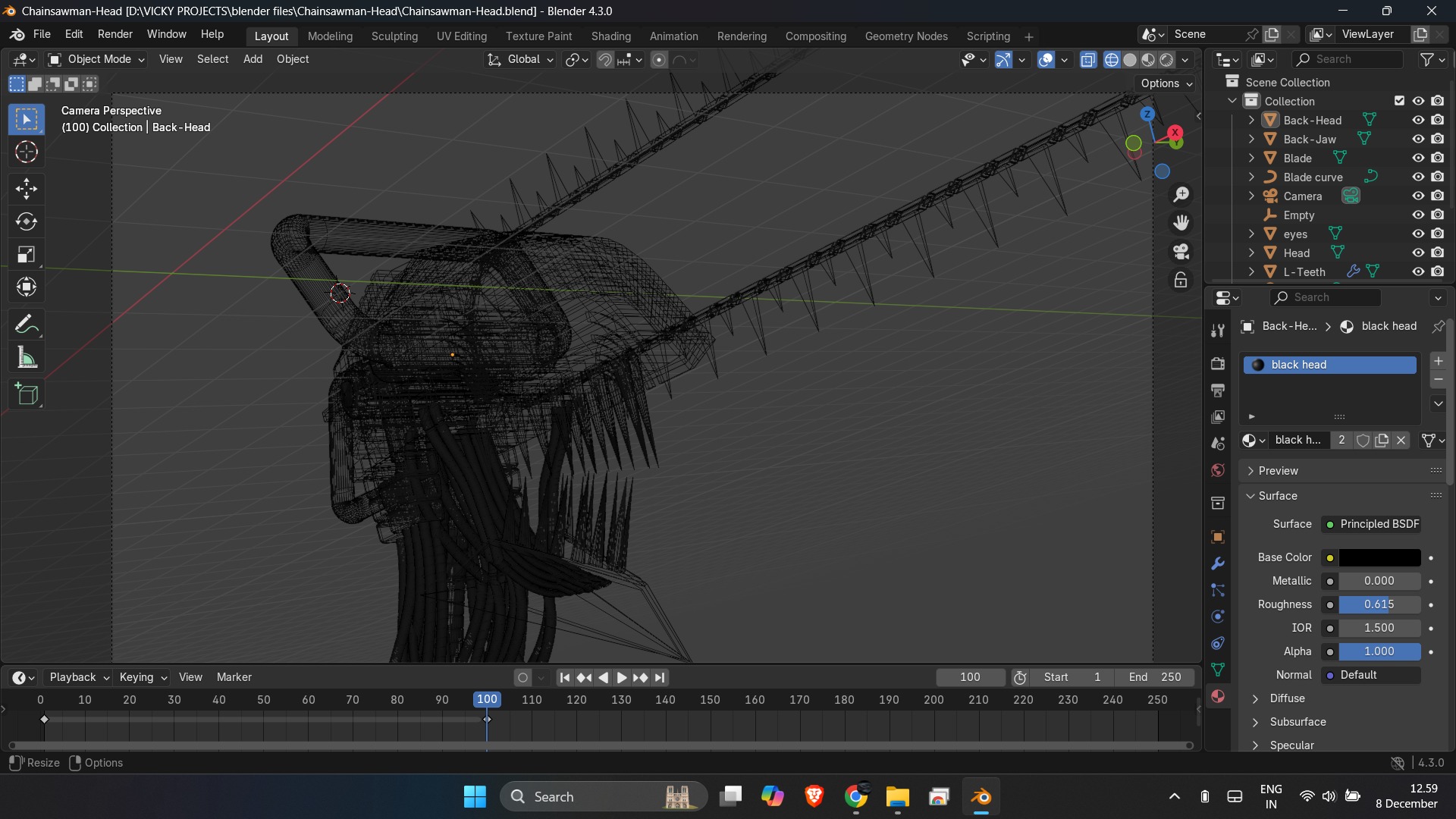Screen dimensions: 1456x819
Task: Hide Back-Head in viewport
Action: 1418,120
